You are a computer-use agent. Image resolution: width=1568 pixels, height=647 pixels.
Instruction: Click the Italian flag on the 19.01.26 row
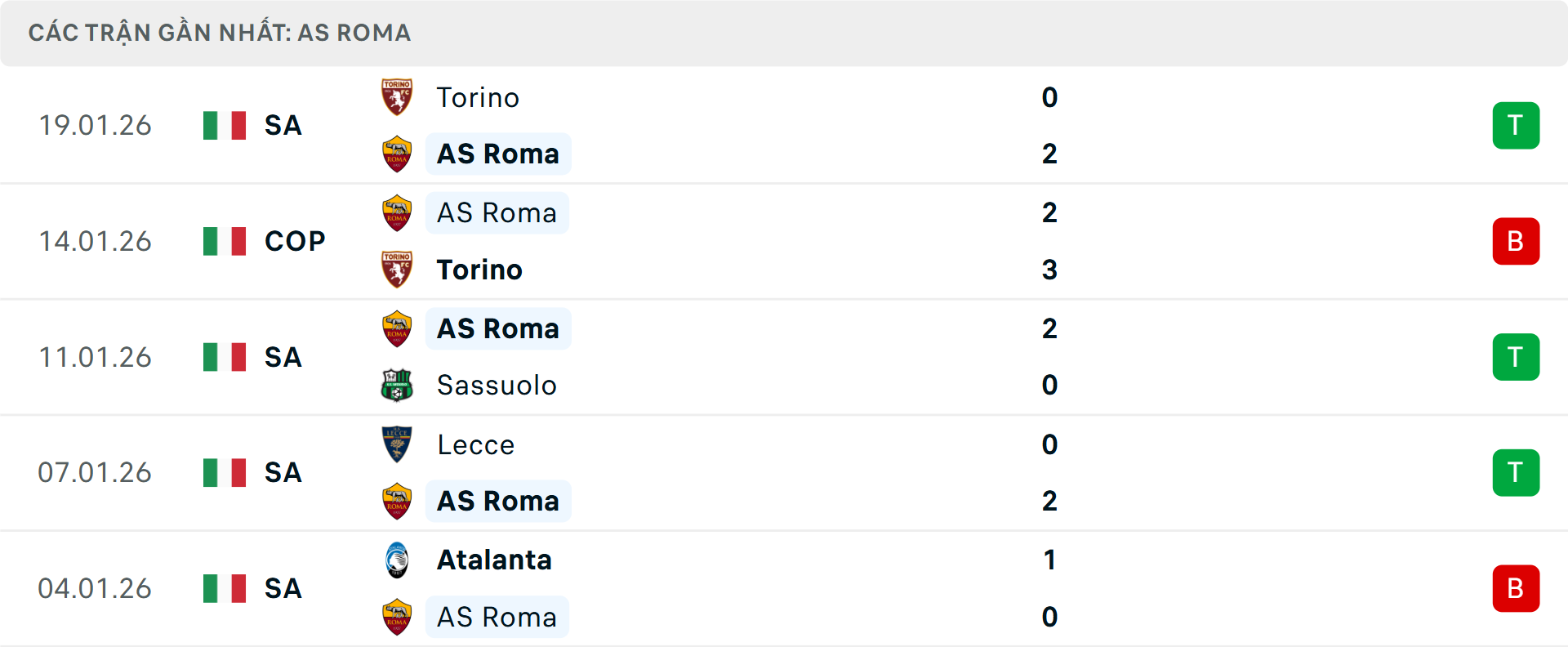[224, 125]
